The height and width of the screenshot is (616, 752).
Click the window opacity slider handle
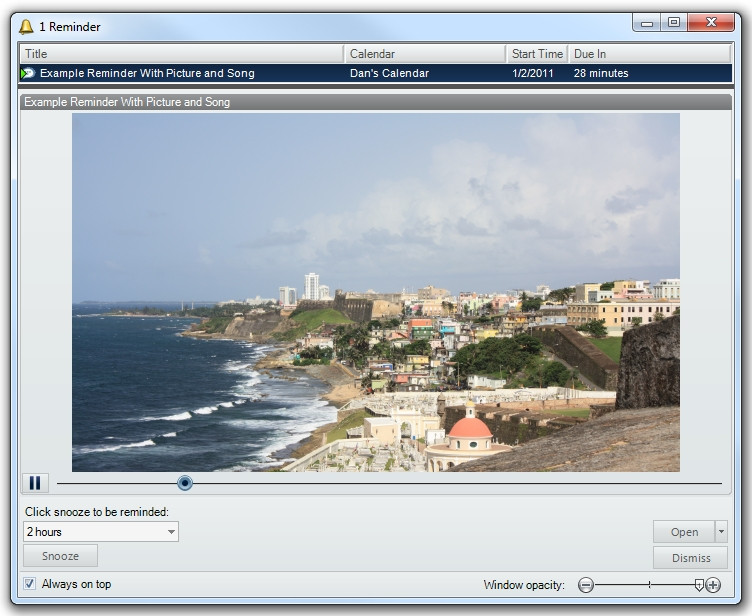[x=699, y=585]
